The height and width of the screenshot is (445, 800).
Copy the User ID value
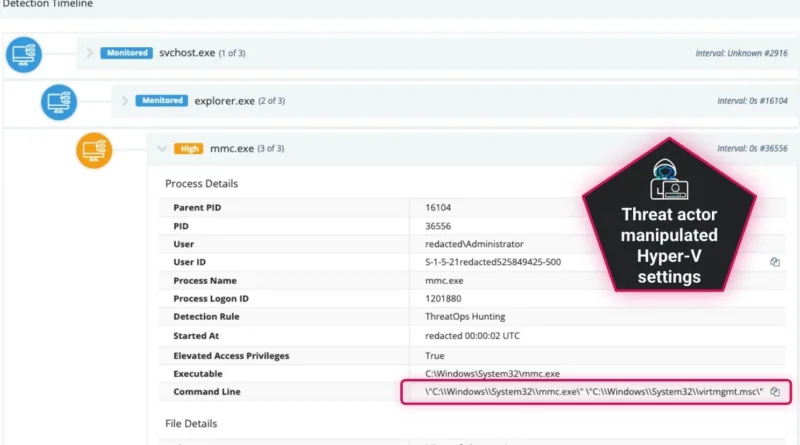pyautogui.click(x=775, y=262)
